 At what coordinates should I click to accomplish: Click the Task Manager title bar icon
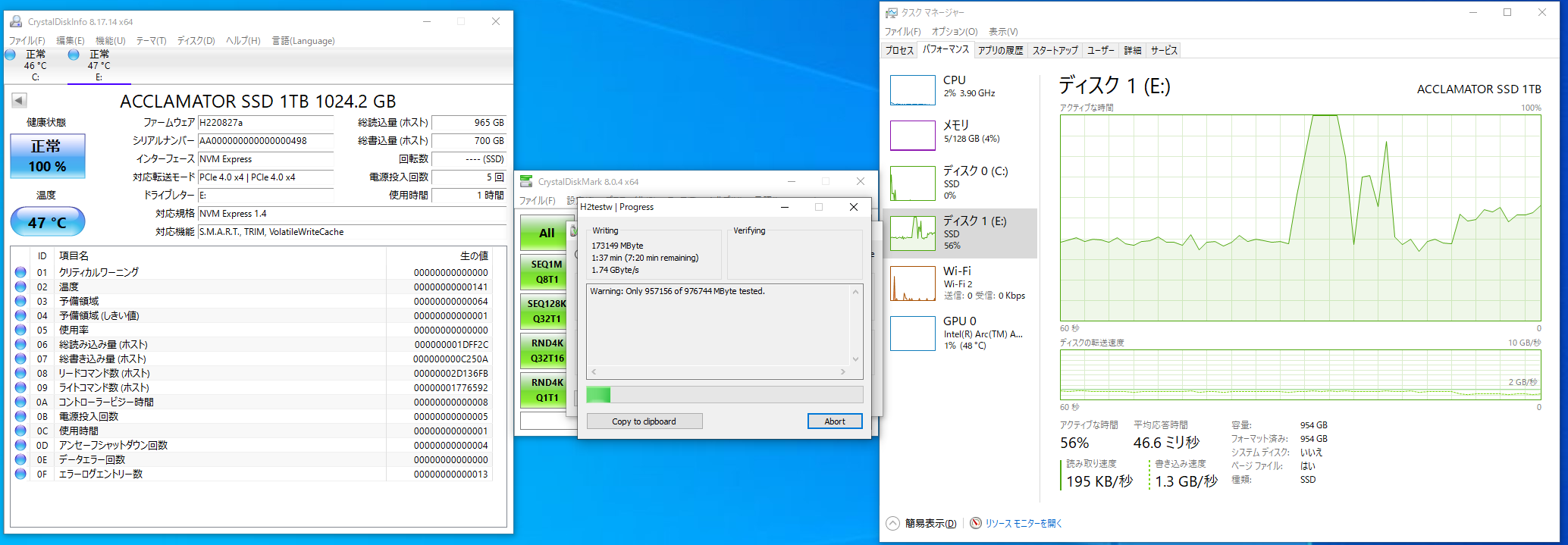[x=892, y=12]
